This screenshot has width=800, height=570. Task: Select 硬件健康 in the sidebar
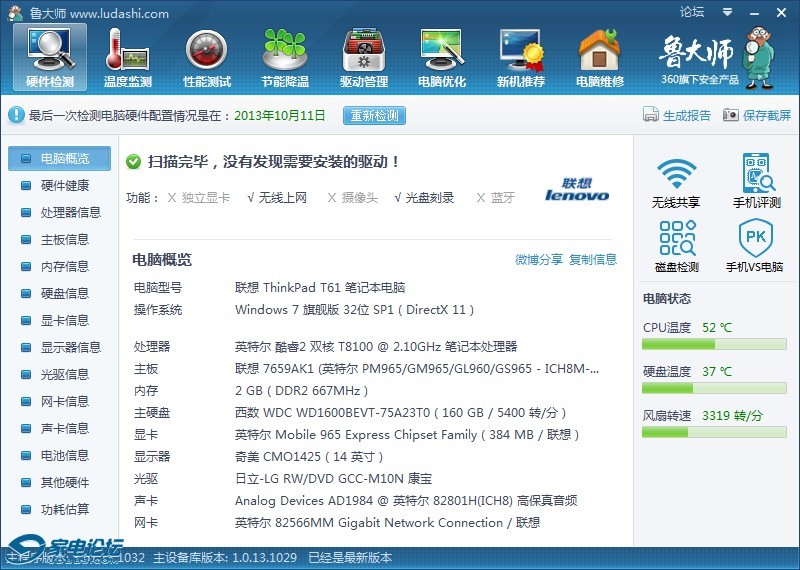click(64, 185)
